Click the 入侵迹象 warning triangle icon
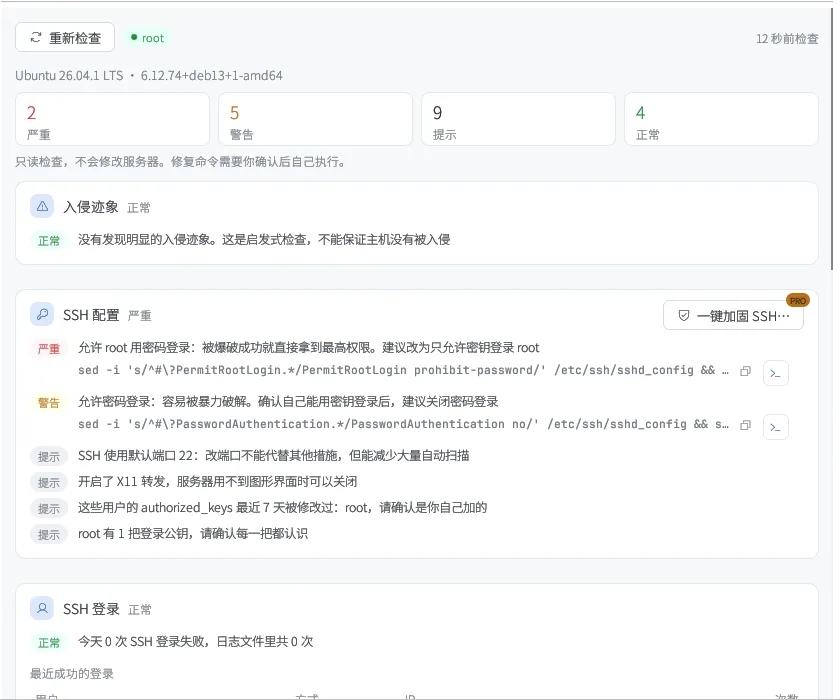 [42, 206]
